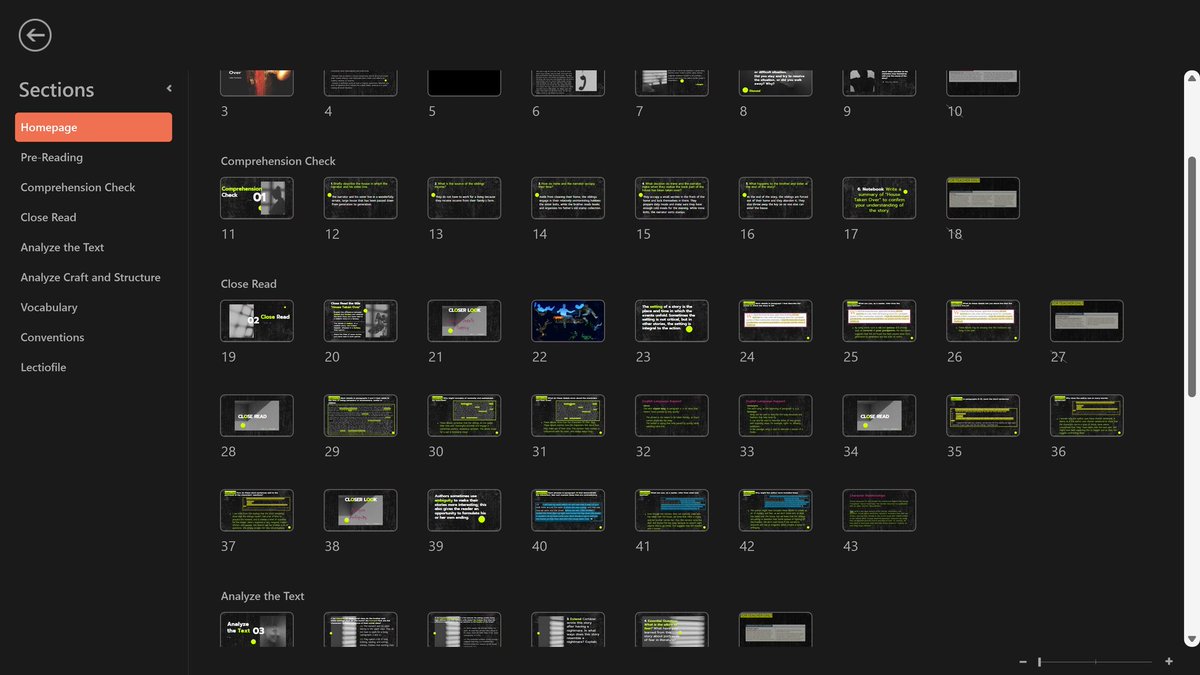Open slide 14 thumbnail
The image size is (1200, 675).
[x=568, y=198]
